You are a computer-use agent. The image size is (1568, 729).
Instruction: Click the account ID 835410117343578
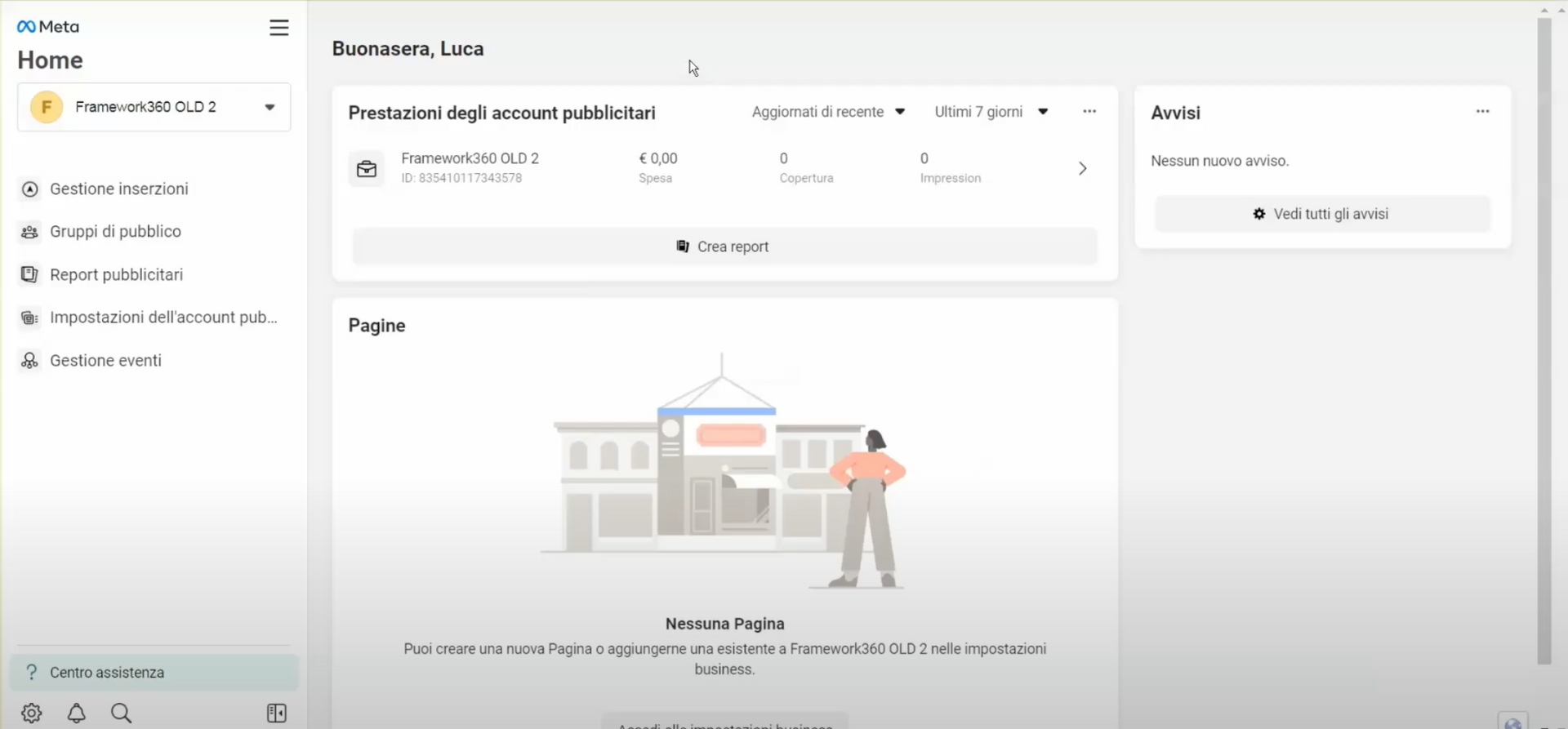461,178
